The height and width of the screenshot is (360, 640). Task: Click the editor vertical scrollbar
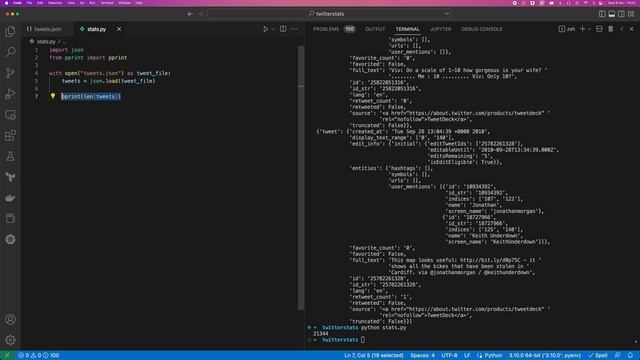tap(301, 178)
